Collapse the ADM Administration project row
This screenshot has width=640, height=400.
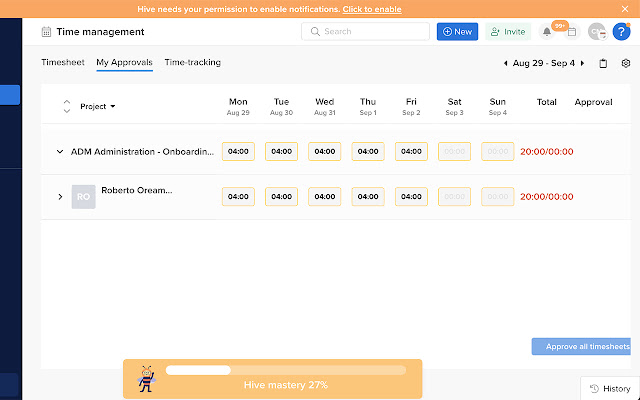(x=60, y=151)
